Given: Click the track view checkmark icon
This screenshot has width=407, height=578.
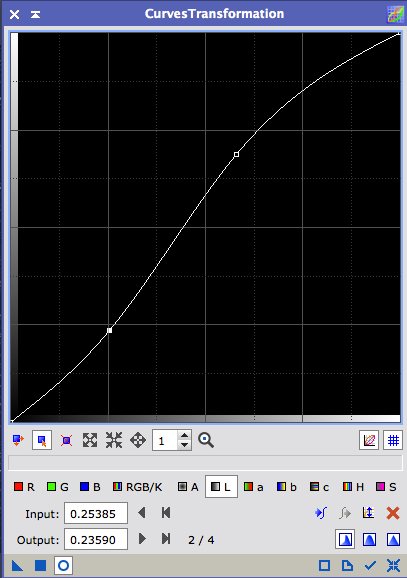Looking at the screenshot, I should [370, 565].
